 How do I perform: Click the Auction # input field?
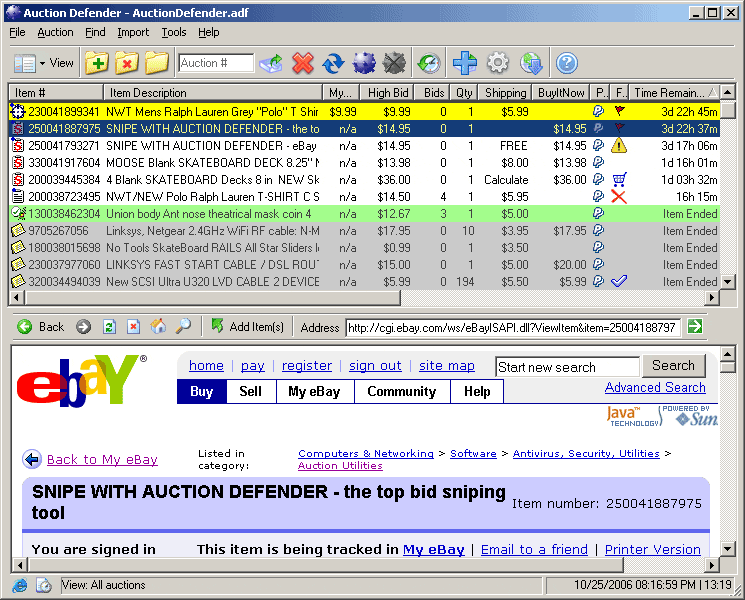pyautogui.click(x=215, y=63)
